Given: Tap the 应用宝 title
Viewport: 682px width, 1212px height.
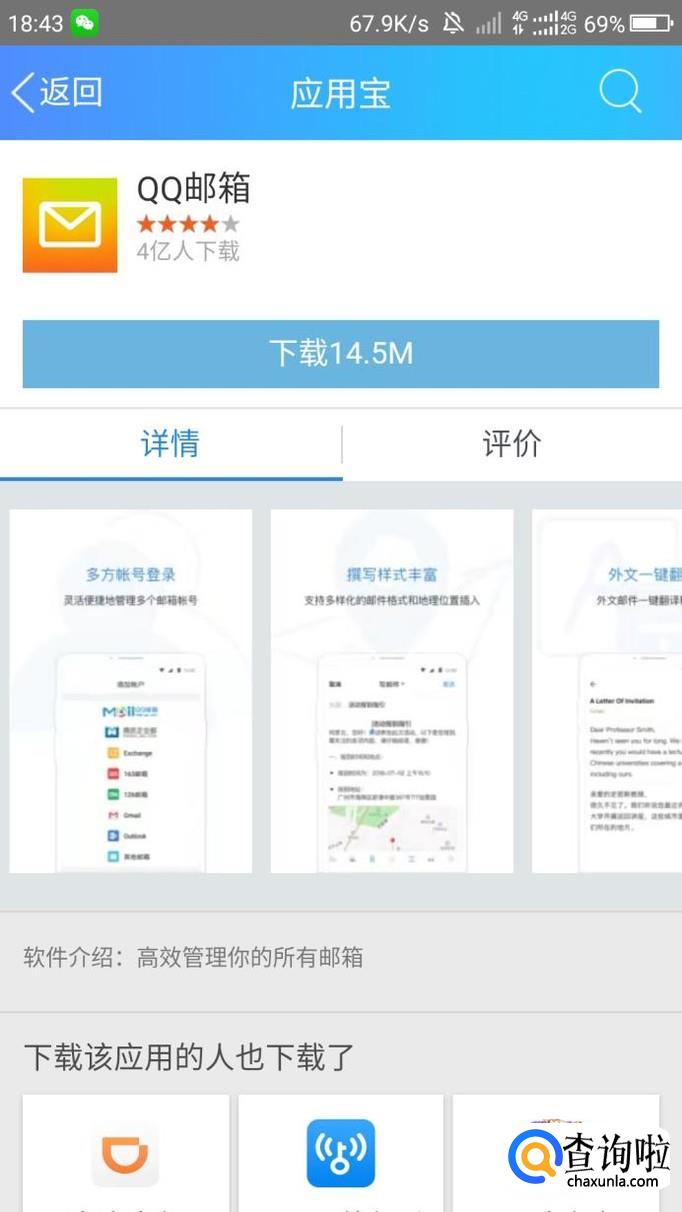Looking at the screenshot, I should tap(340, 93).
